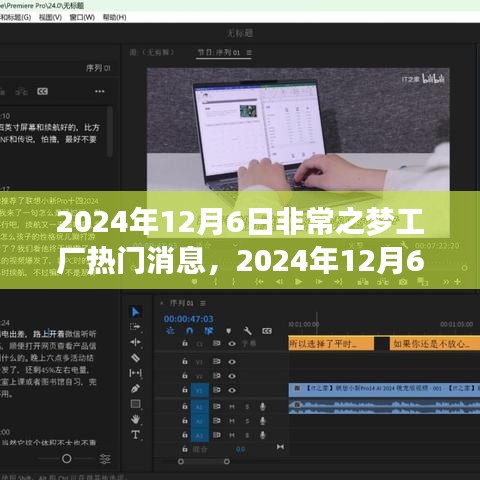Select the Selection arrow tool
The height and width of the screenshot is (480, 480).
(136, 312)
